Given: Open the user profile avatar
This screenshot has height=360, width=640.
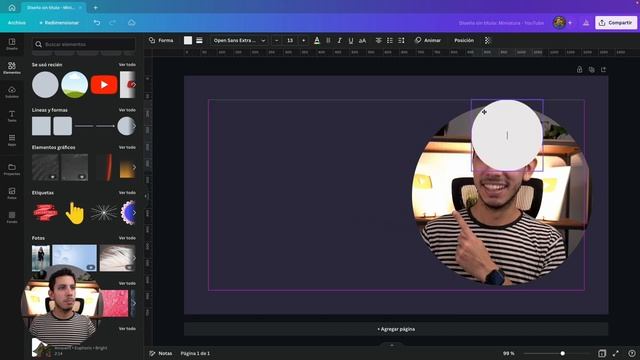Looking at the screenshot, I should pos(559,23).
